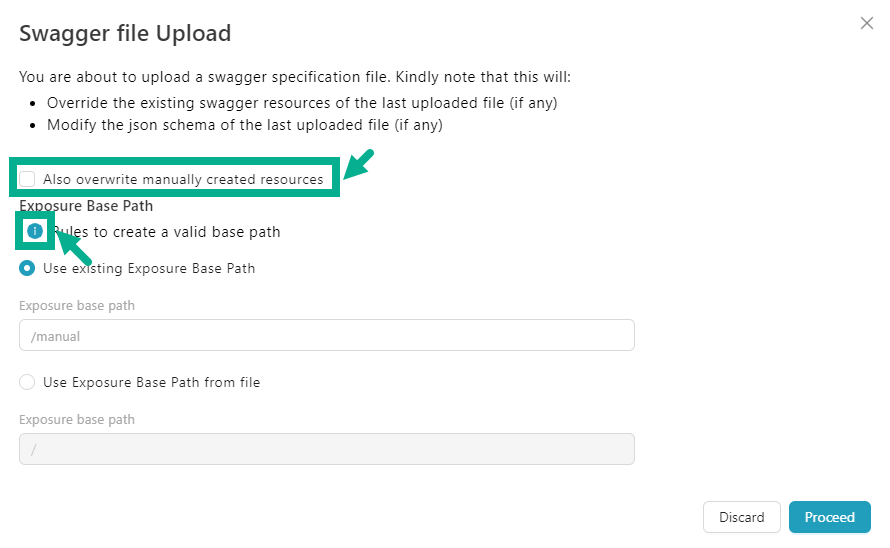The height and width of the screenshot is (548, 890).
Task: Click the Modify the json schema bullet
Action: (x=244, y=125)
